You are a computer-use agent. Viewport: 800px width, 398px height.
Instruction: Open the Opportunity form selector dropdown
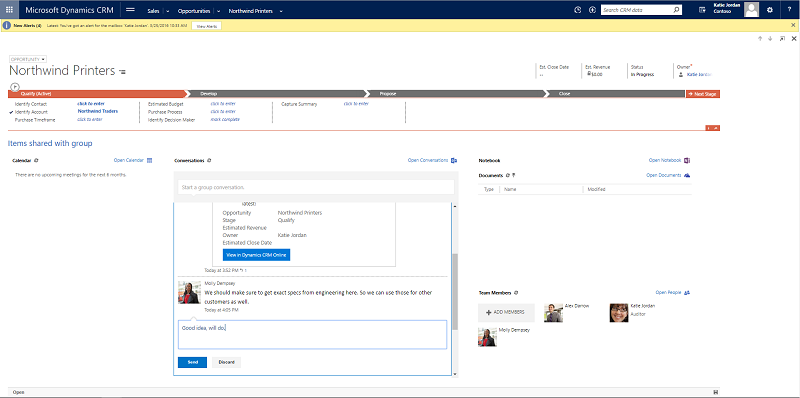[x=28, y=59]
